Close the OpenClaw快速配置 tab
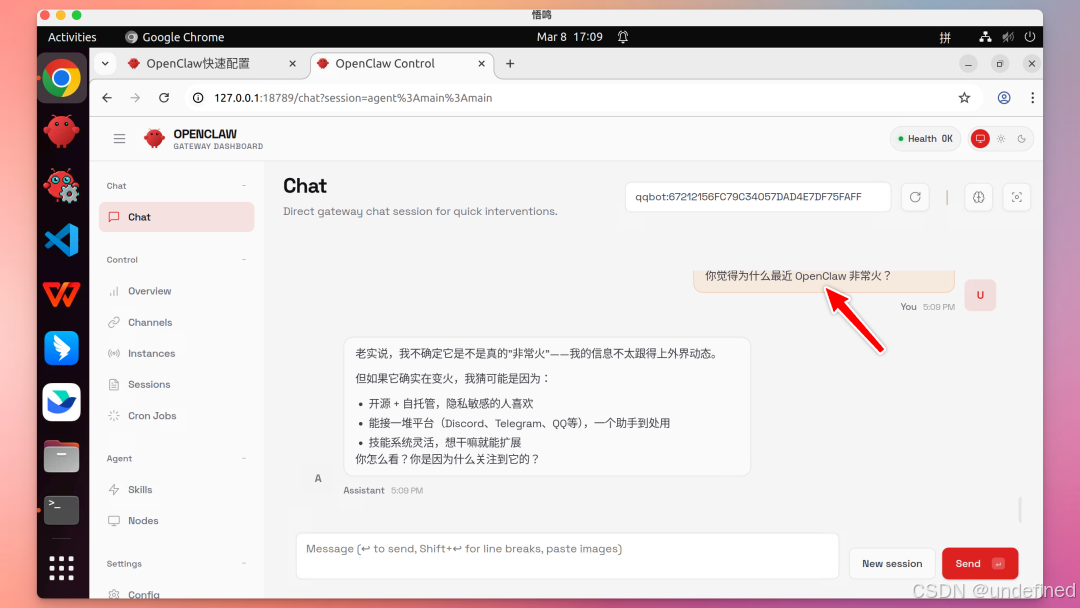Image resolution: width=1080 pixels, height=608 pixels. (x=292, y=63)
